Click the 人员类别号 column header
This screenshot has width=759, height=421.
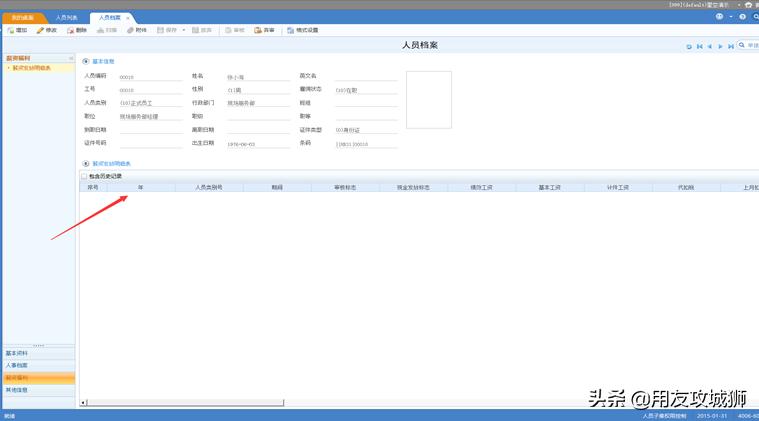pyautogui.click(x=209, y=187)
